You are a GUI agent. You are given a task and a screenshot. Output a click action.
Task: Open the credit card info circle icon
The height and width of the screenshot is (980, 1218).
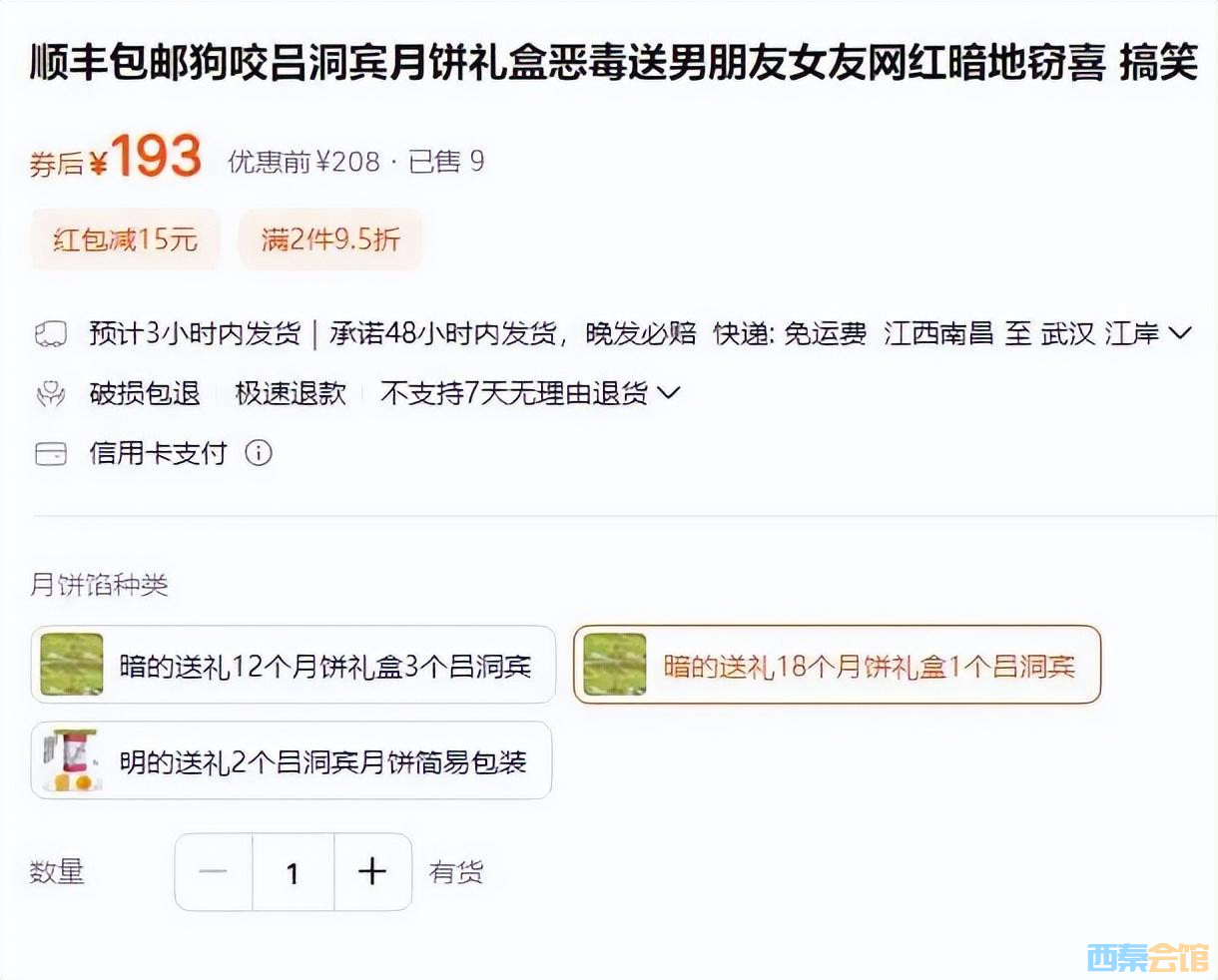(x=259, y=453)
